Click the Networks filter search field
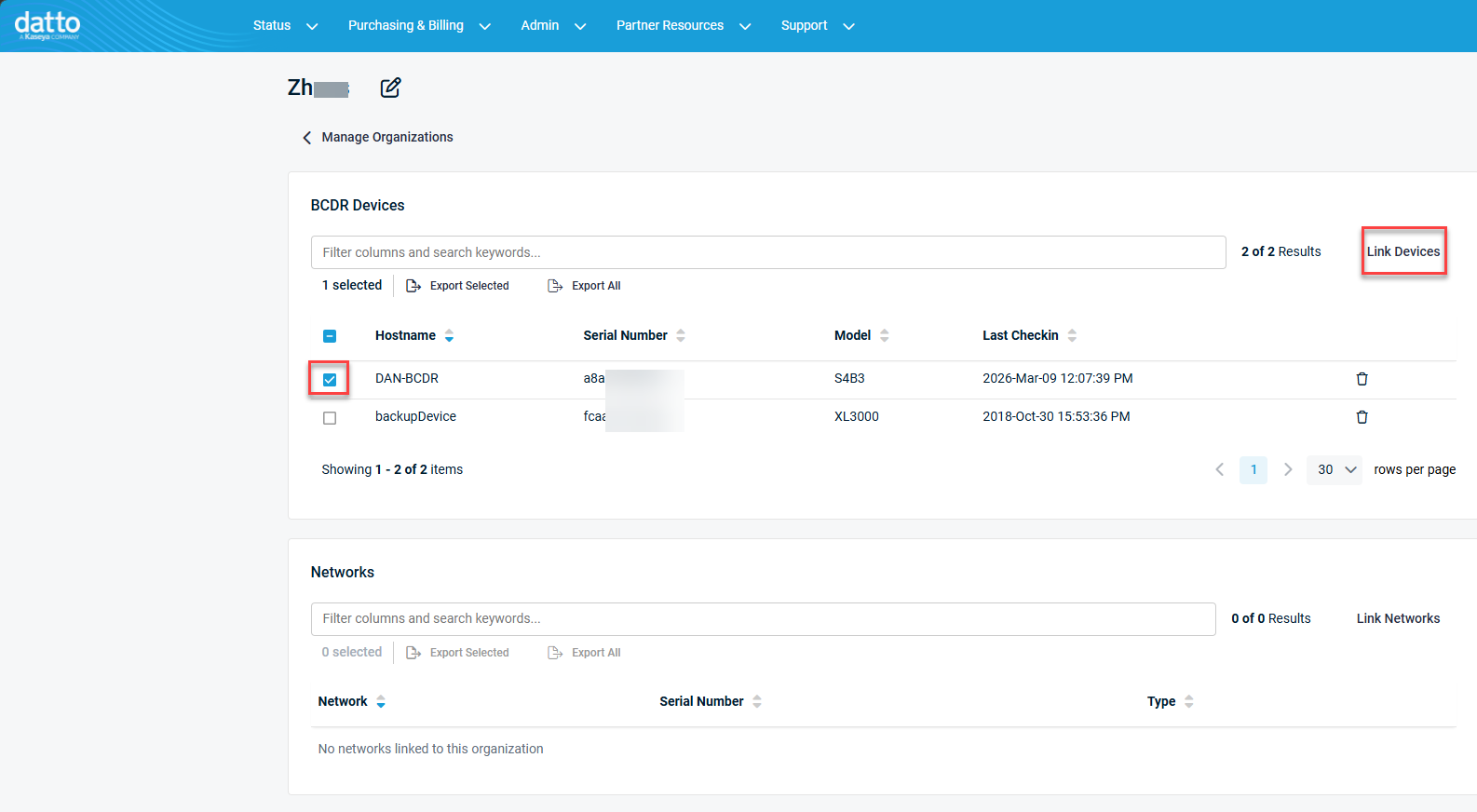 [763, 618]
